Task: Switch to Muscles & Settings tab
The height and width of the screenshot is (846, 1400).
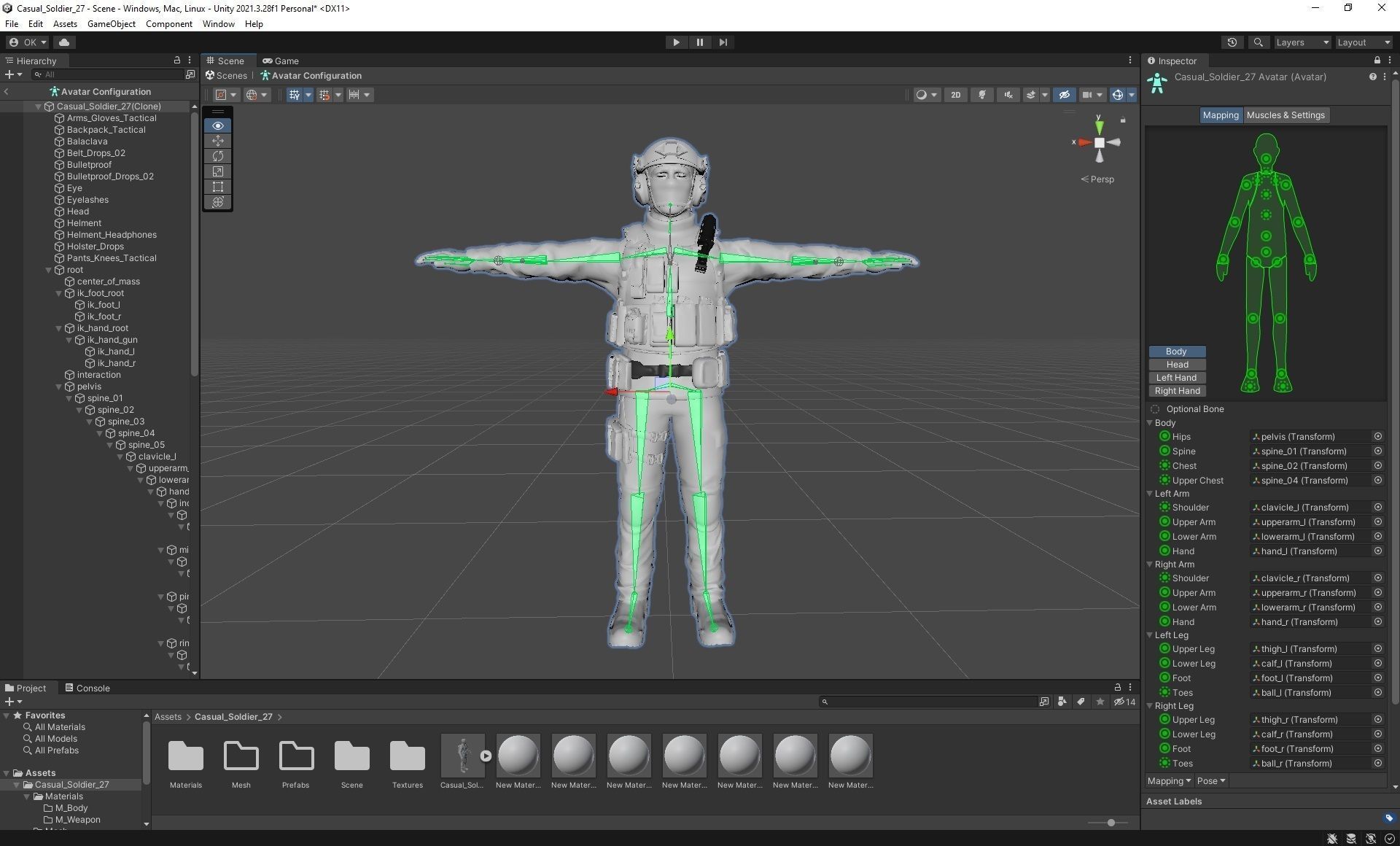Action: click(x=1286, y=115)
